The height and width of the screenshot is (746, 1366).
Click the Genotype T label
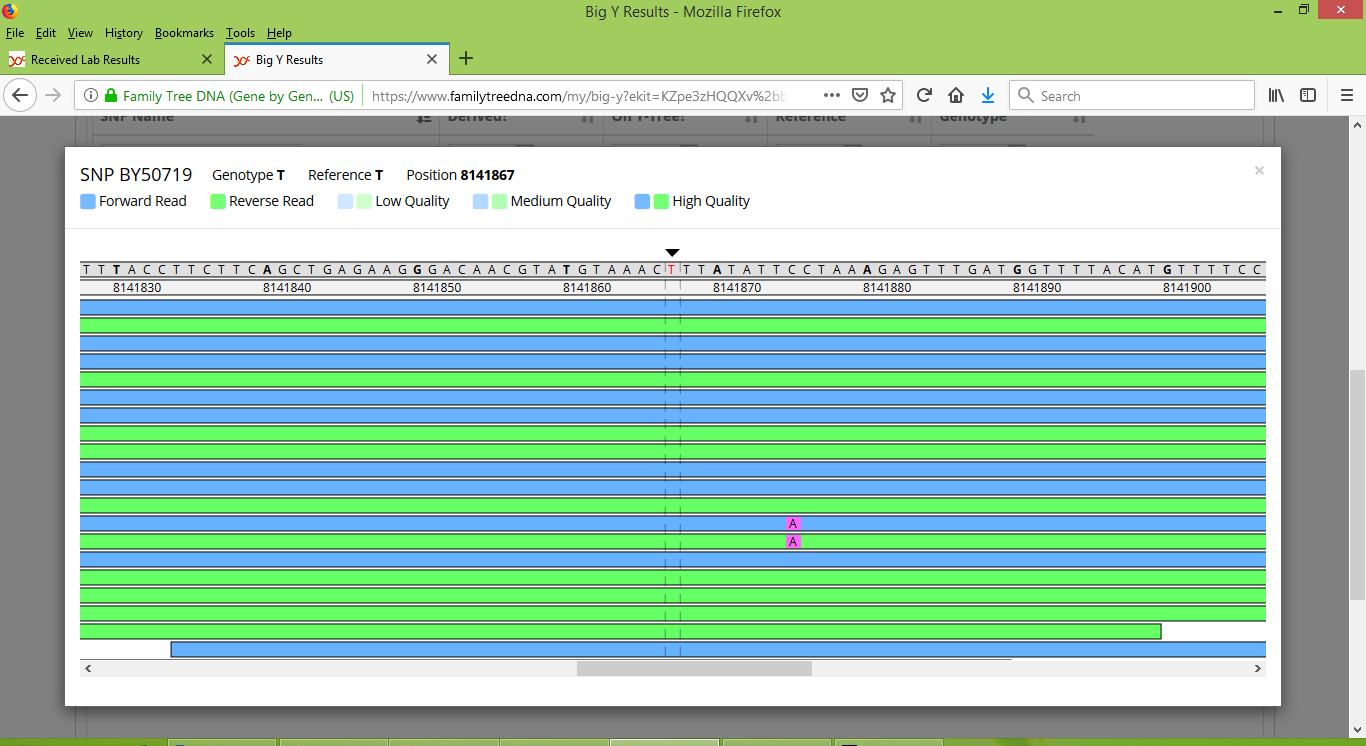coord(248,175)
